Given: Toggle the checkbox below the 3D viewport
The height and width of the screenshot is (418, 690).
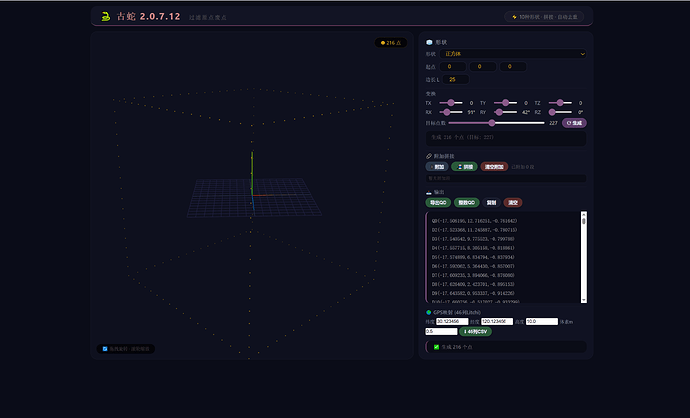Looking at the screenshot, I should pyautogui.click(x=105, y=349).
